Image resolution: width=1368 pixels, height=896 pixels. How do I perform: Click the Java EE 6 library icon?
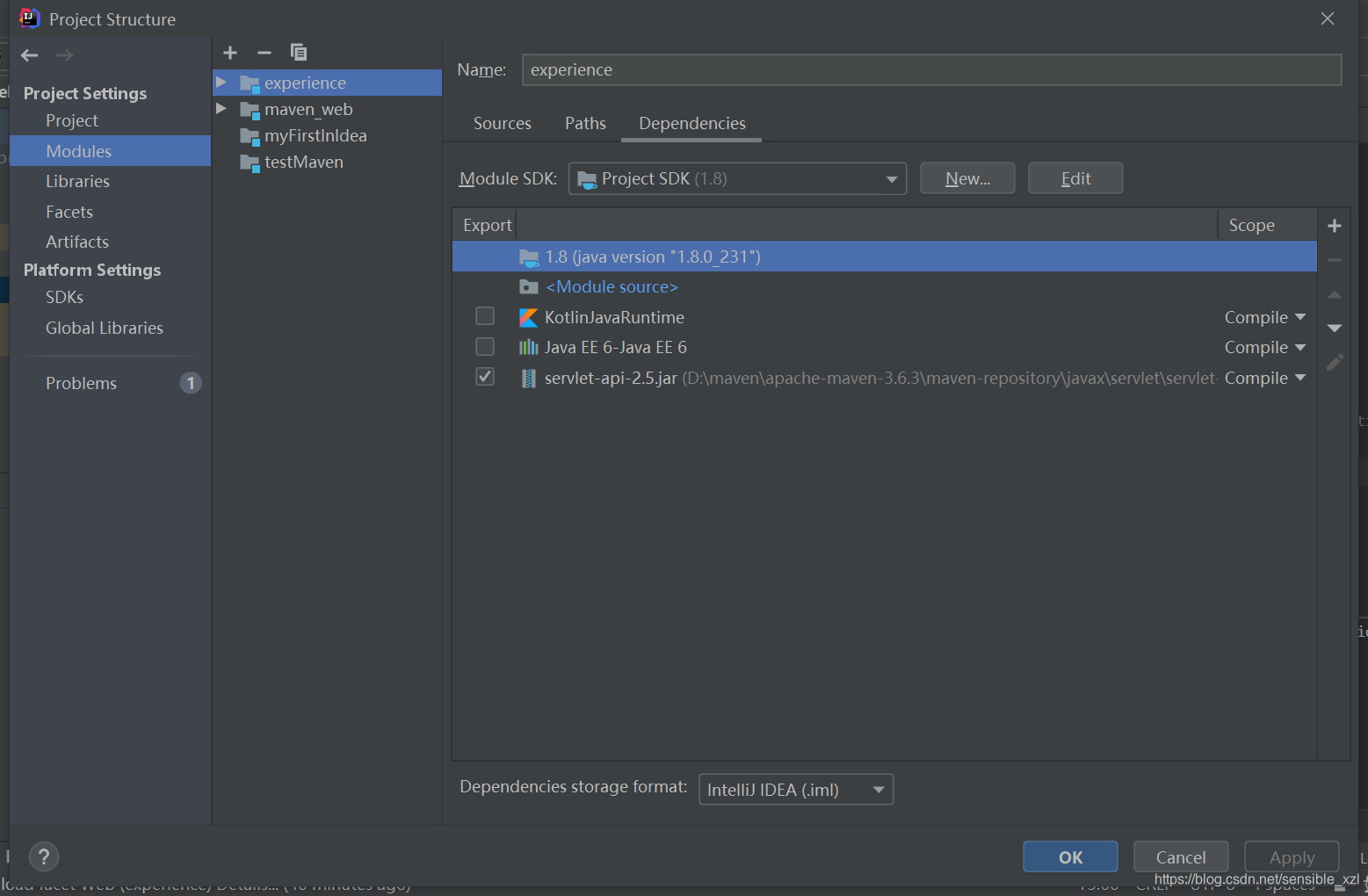coord(528,347)
